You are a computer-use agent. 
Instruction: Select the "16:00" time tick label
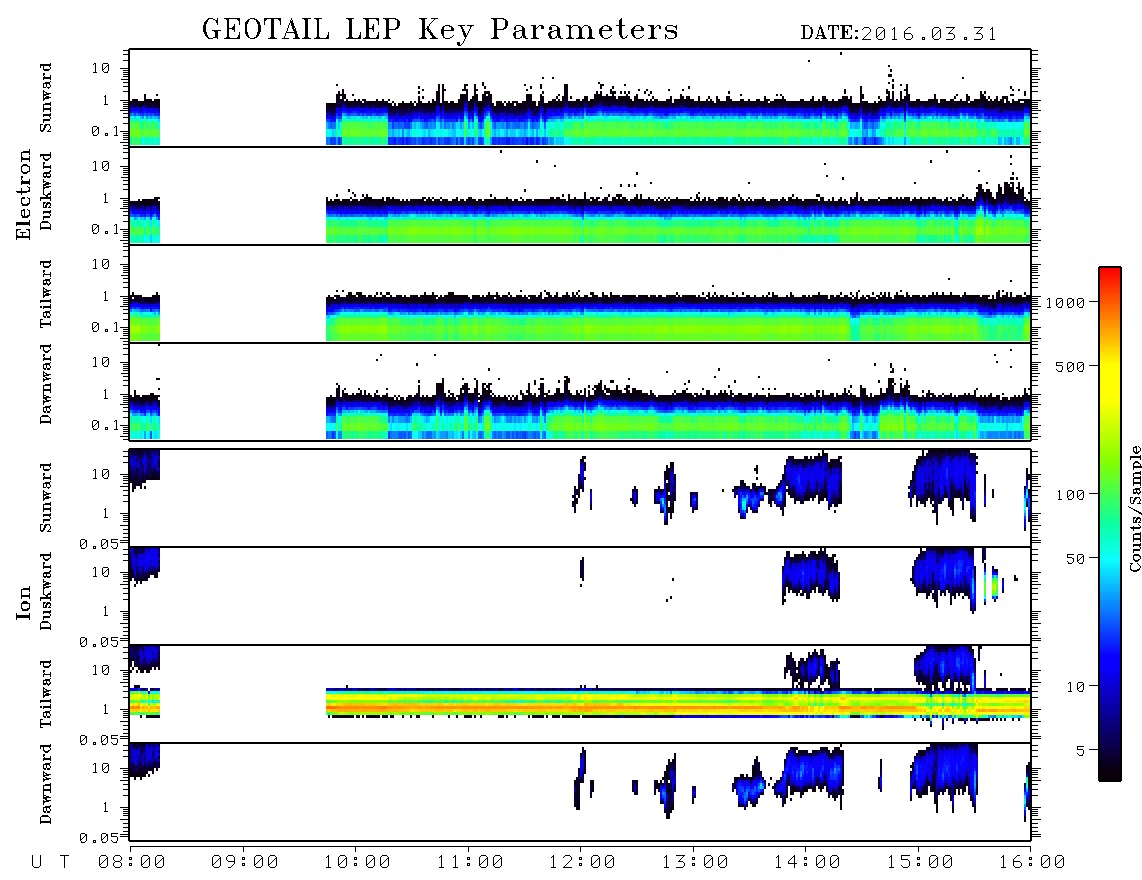[x=1032, y=863]
